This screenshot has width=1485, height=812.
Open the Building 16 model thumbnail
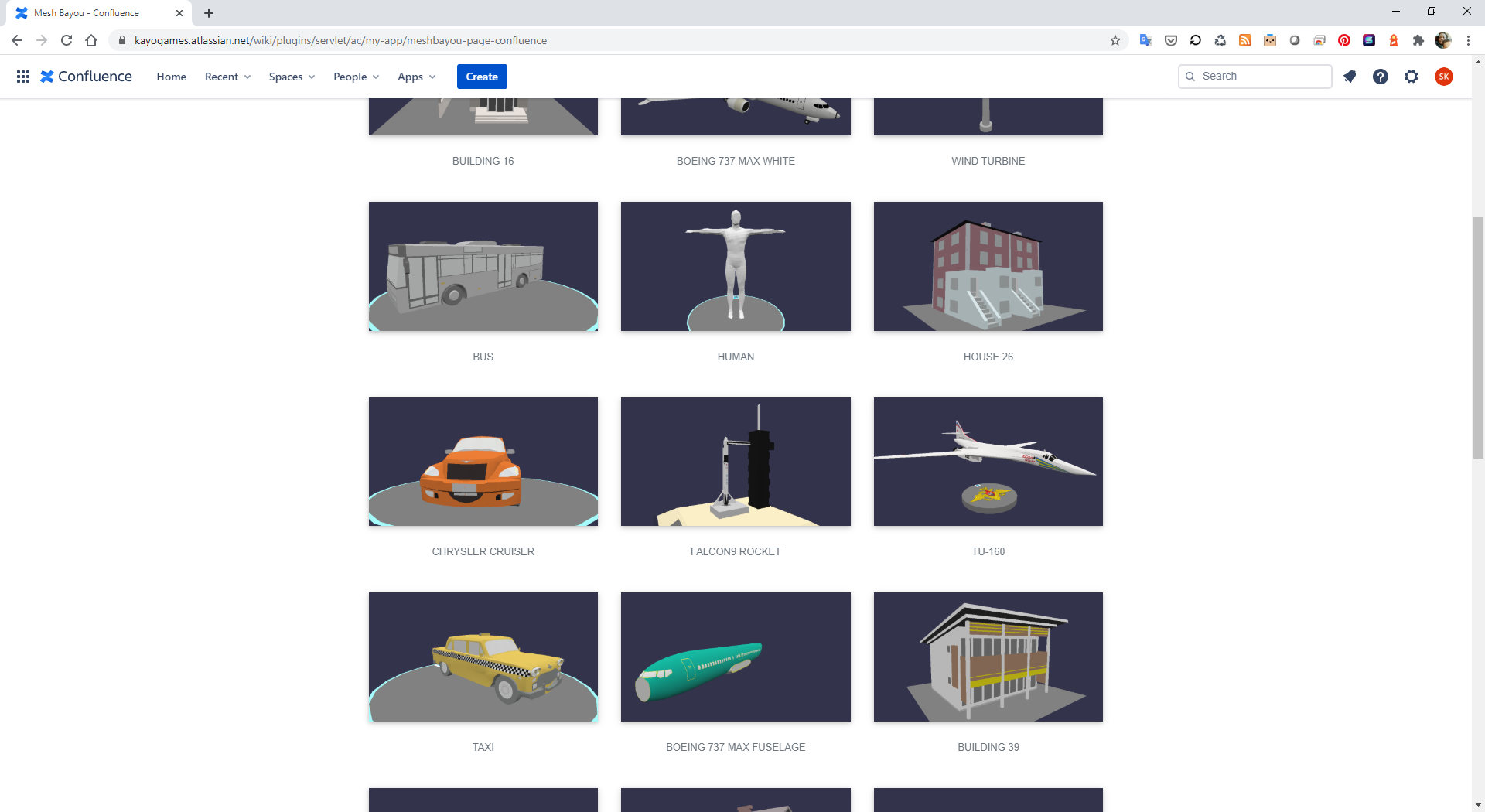point(483,117)
